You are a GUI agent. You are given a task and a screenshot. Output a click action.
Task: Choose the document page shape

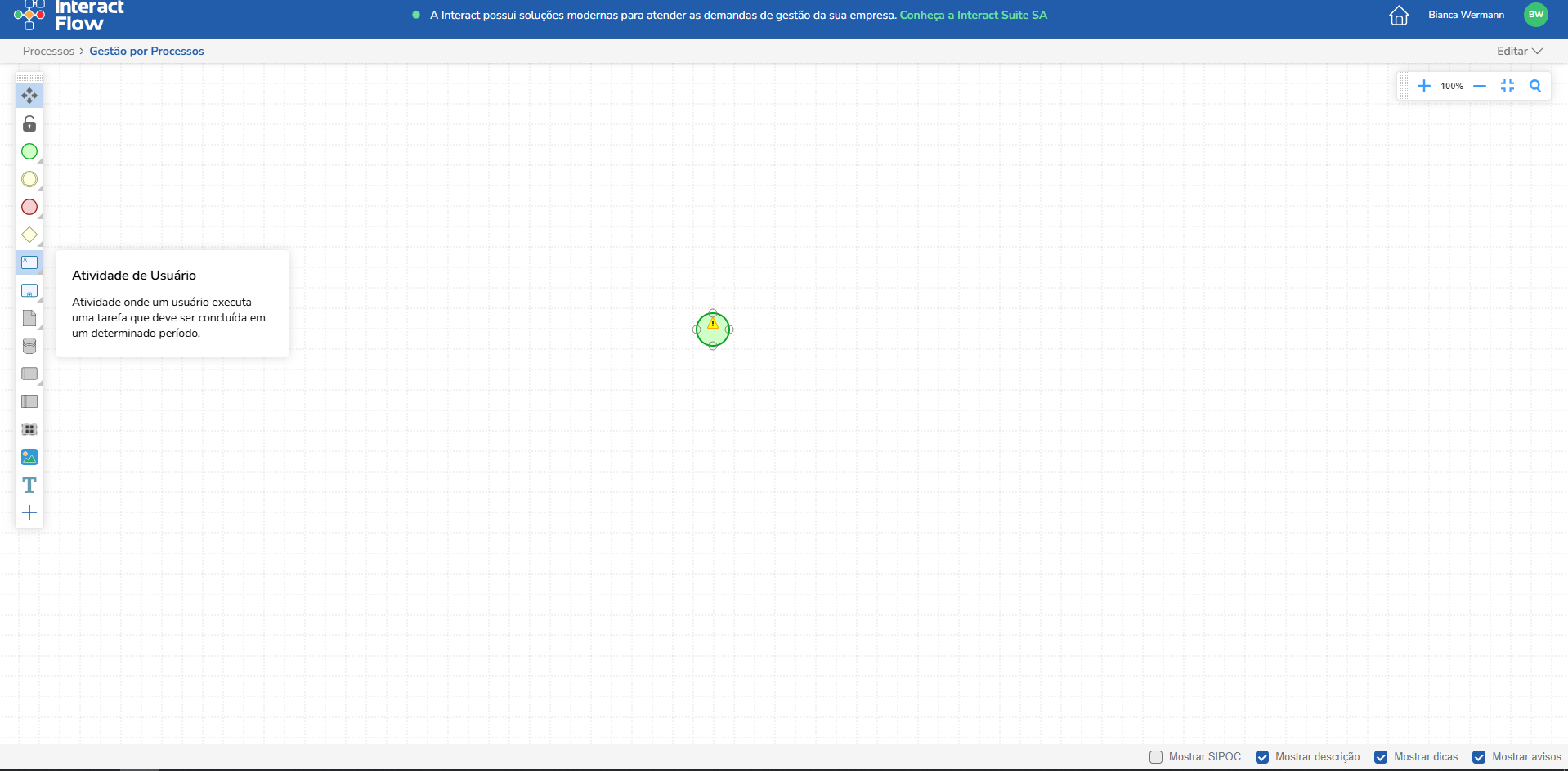[29, 318]
